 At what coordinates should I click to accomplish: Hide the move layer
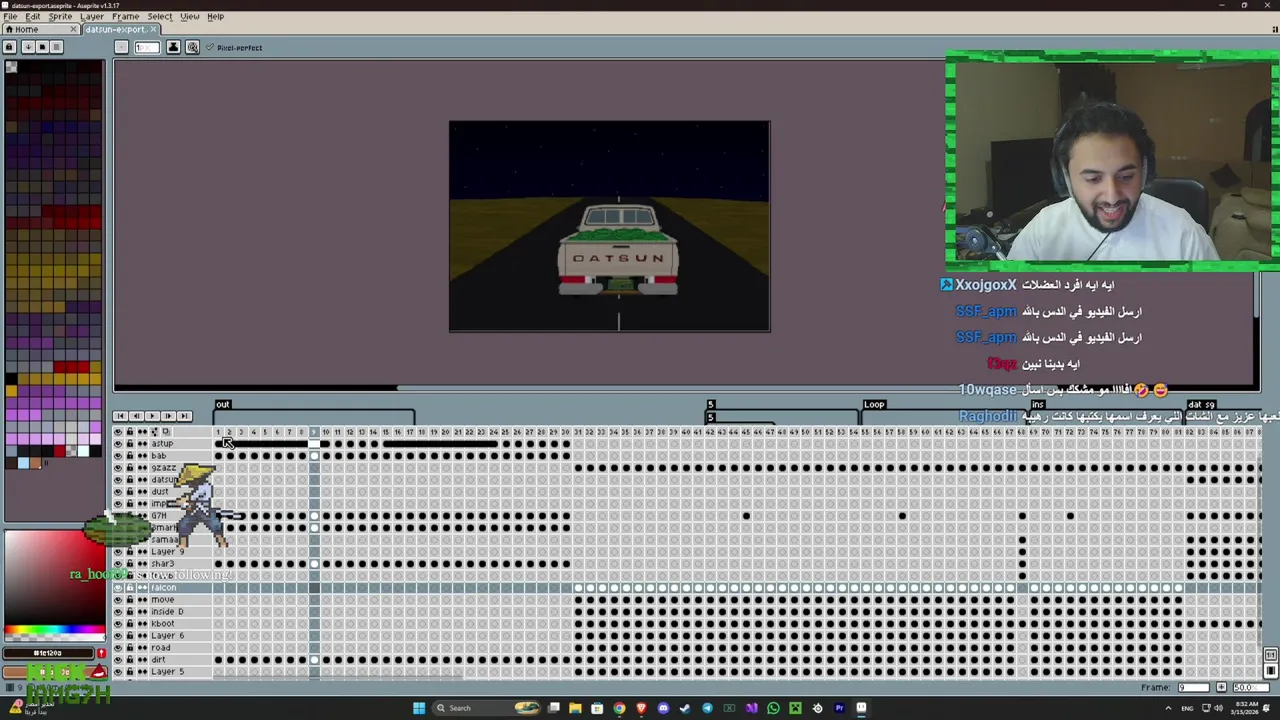tap(118, 600)
